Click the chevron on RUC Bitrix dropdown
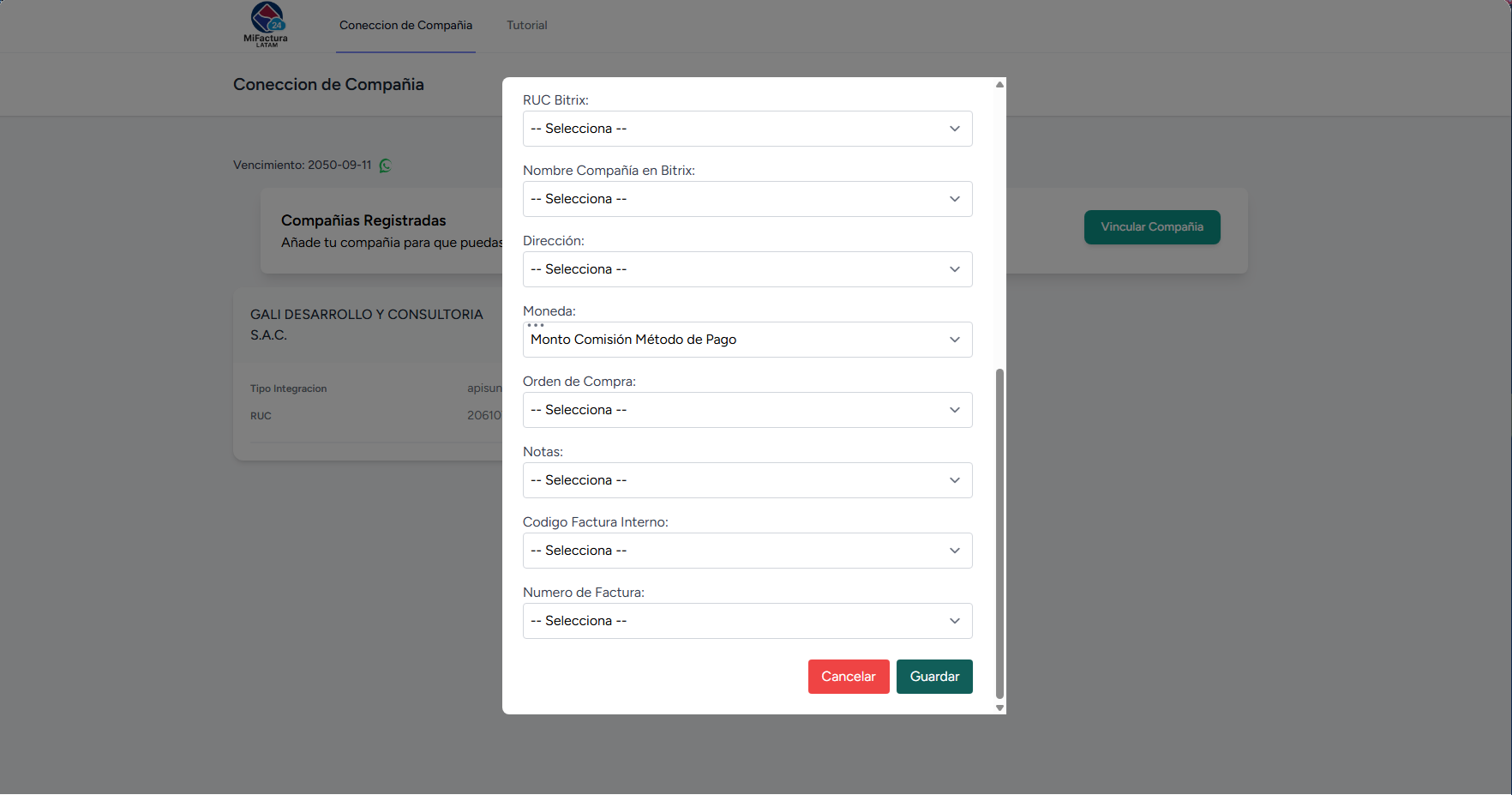This screenshot has width=1512, height=795. pyautogui.click(x=954, y=129)
